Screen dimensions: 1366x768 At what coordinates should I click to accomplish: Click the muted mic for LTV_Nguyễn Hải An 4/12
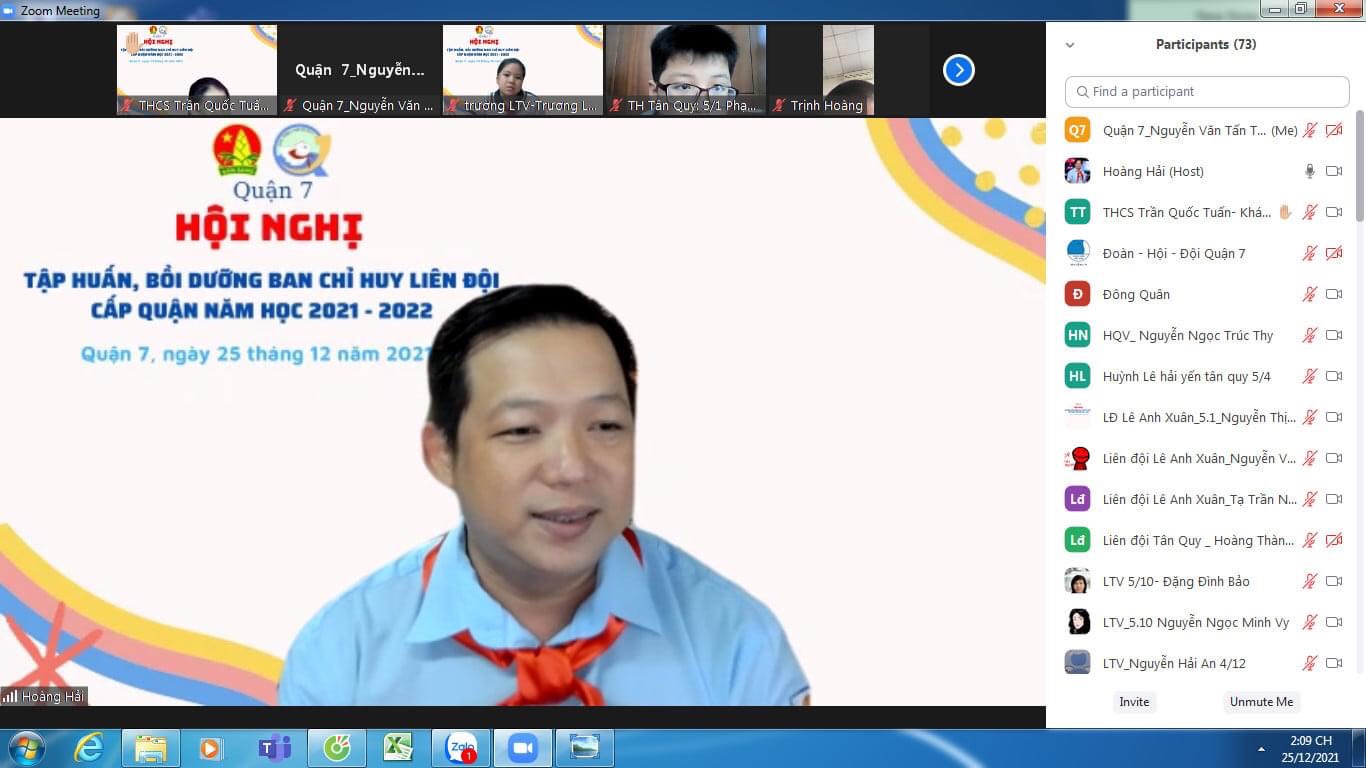1310,663
